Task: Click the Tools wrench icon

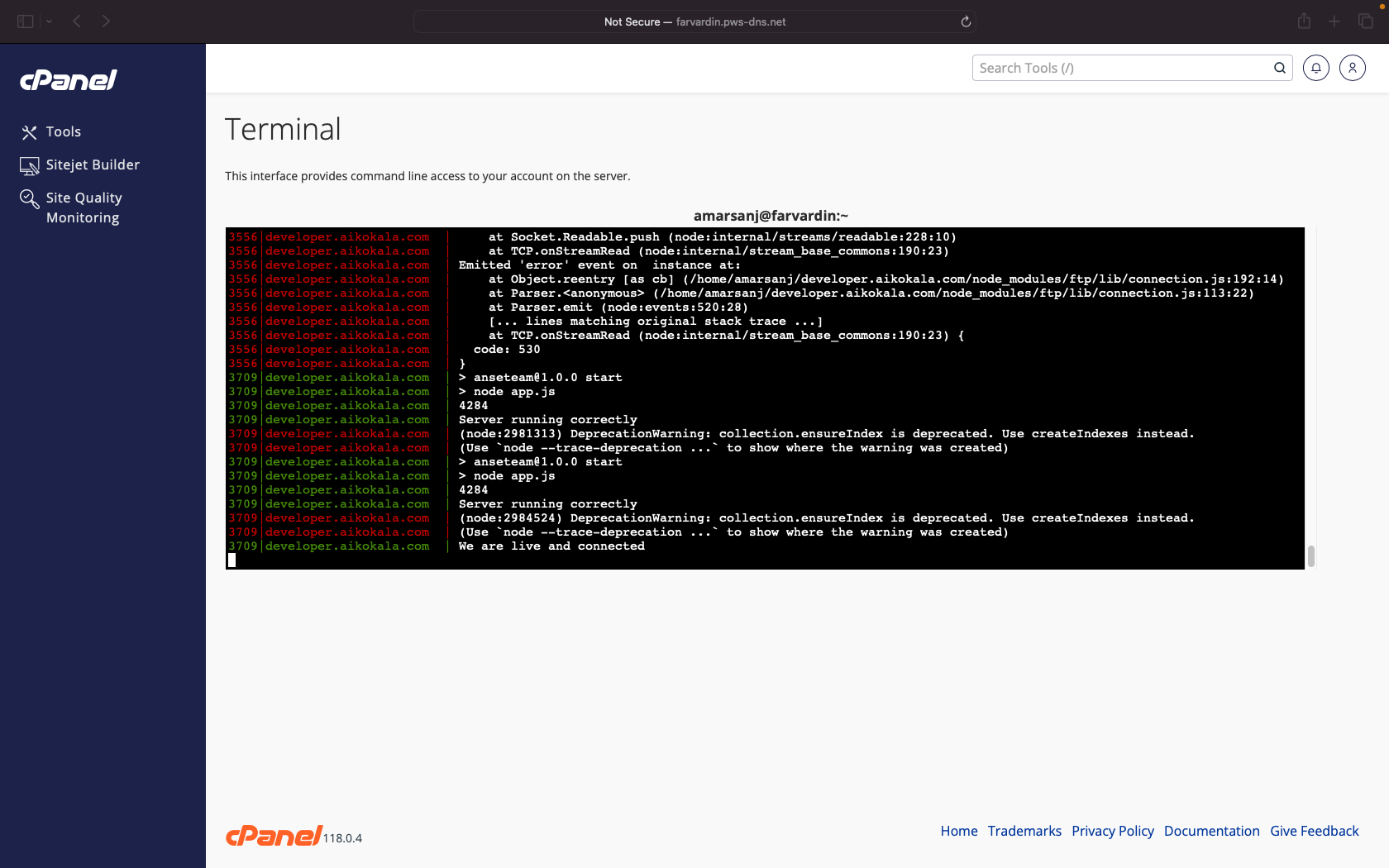Action: (x=30, y=132)
